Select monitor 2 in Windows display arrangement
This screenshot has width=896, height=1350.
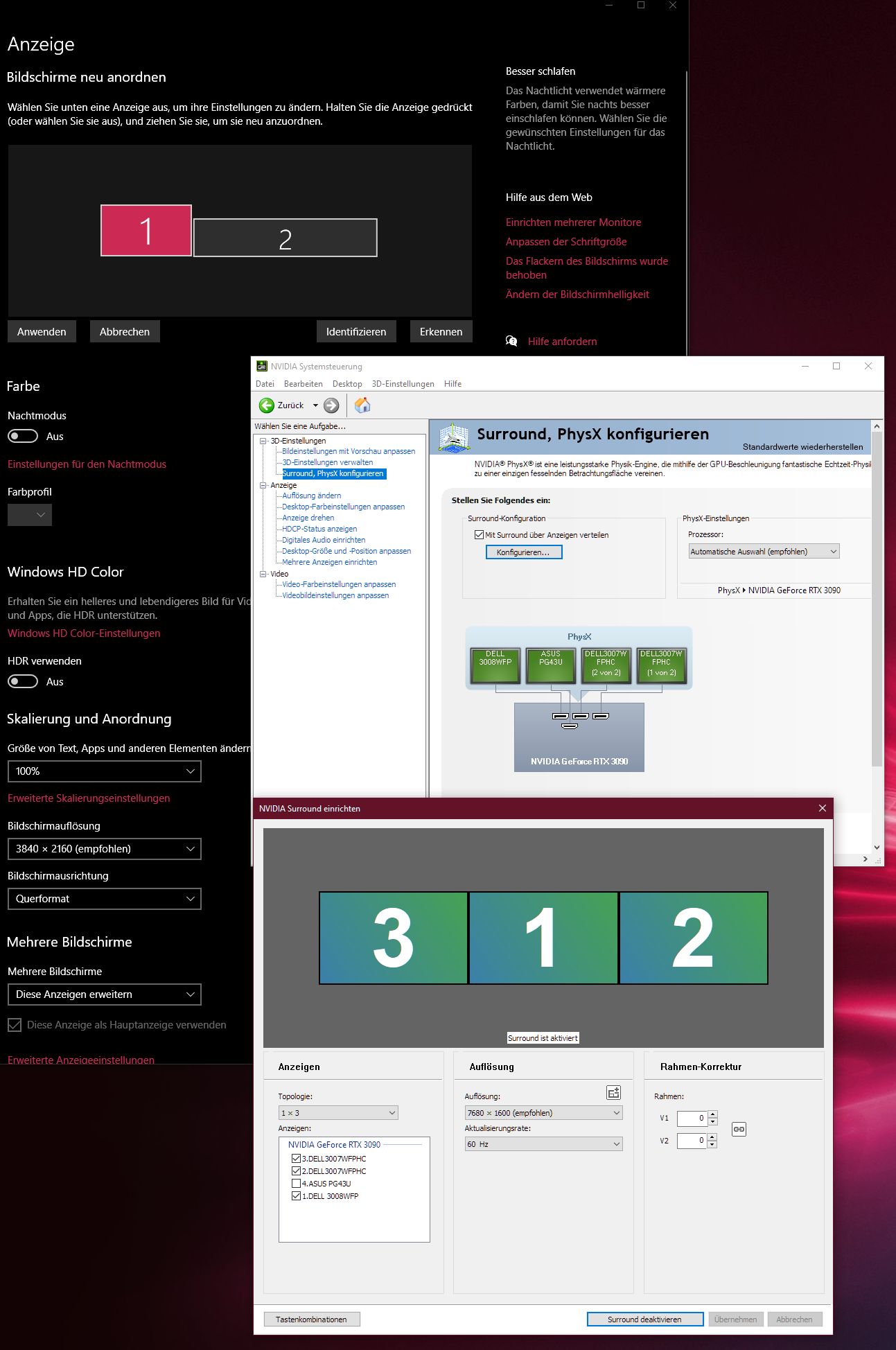pyautogui.click(x=286, y=238)
